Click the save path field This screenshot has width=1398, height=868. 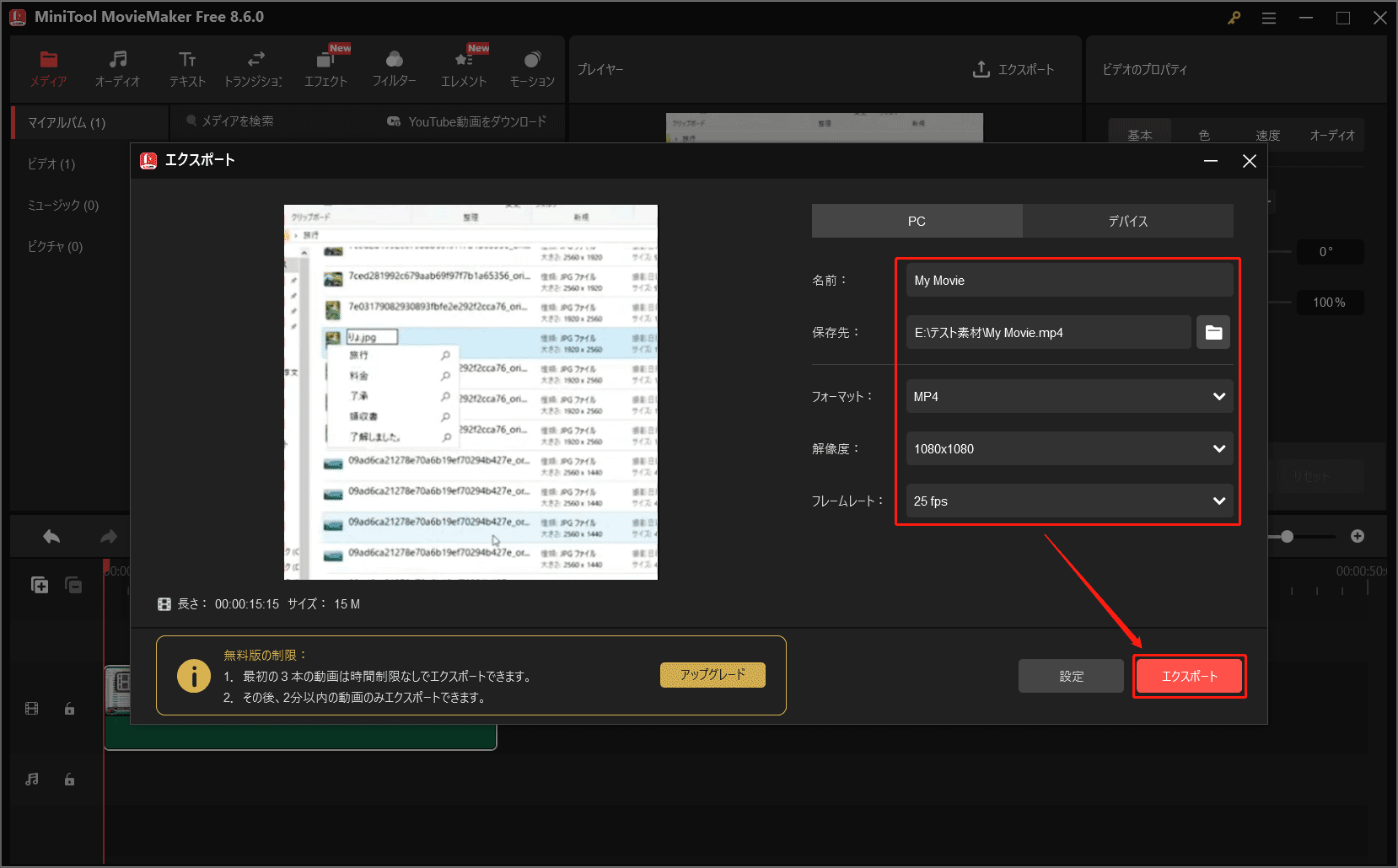pos(1048,332)
